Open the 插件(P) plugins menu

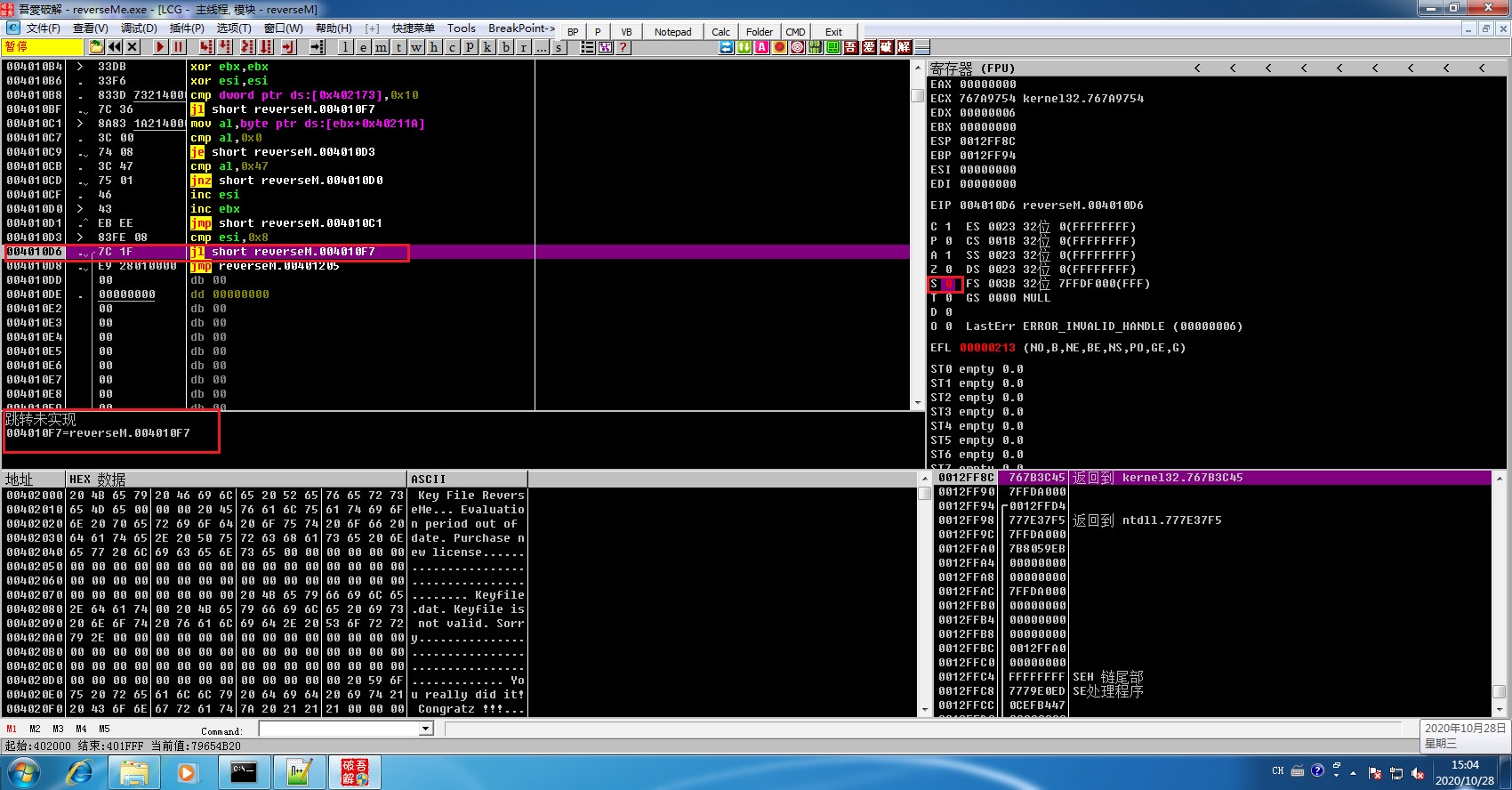[187, 28]
